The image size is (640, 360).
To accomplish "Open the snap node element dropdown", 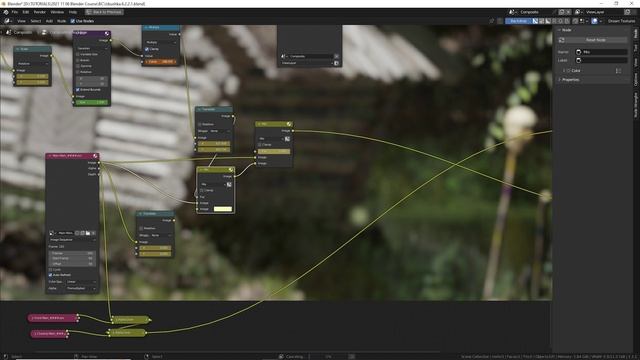I will coord(583,21).
